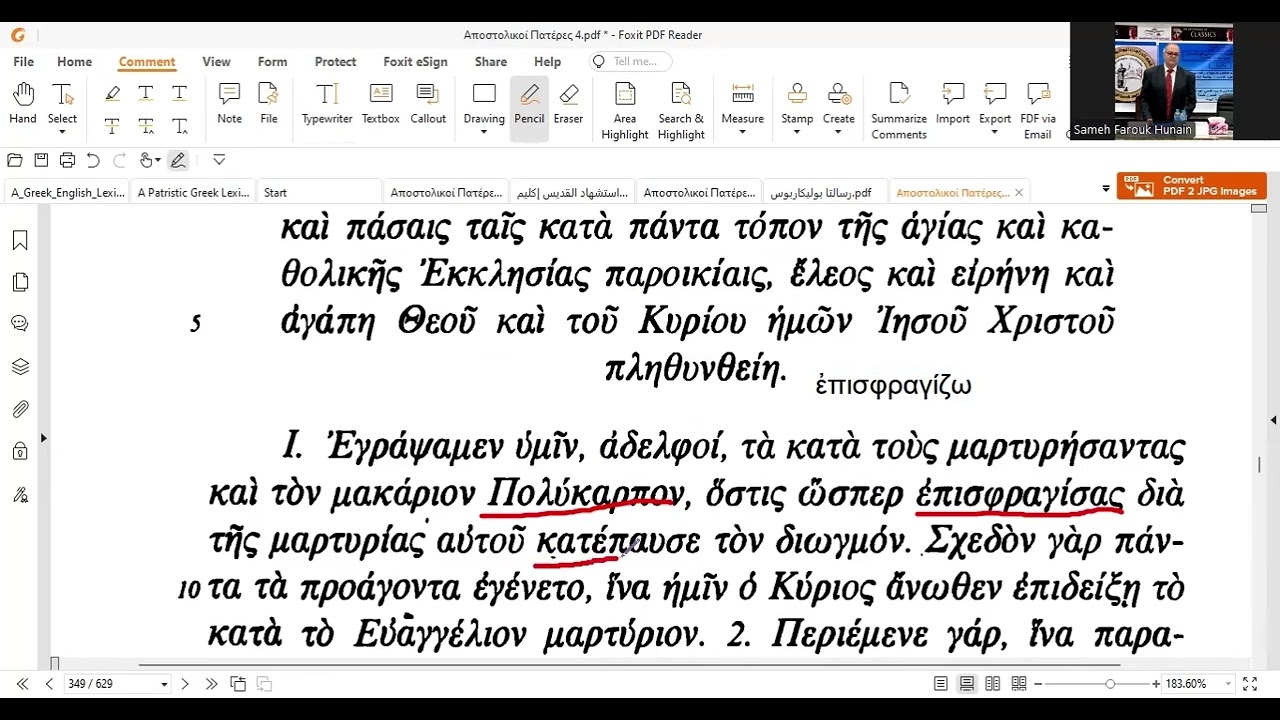Image resolution: width=1280 pixels, height=720 pixels.
Task: Expand the Export comments dropdown
Action: pos(995,132)
